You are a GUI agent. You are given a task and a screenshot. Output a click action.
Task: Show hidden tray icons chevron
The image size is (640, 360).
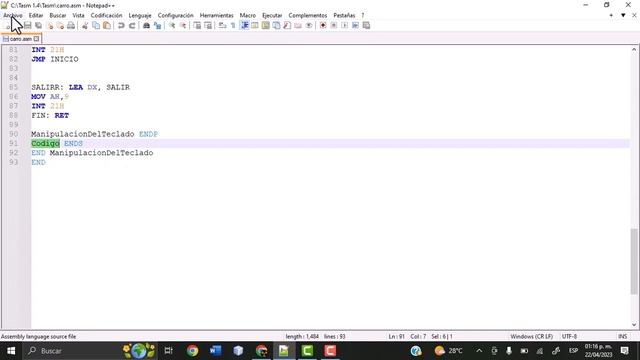[479, 351]
